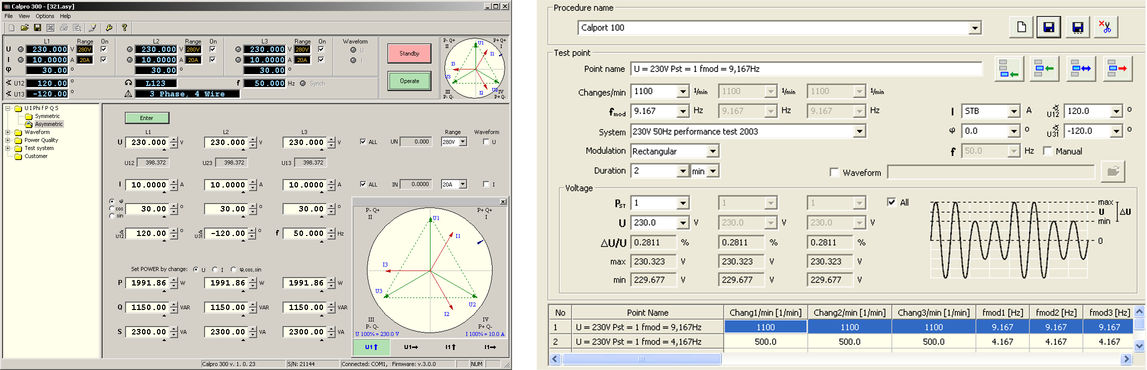Click the green Enter button
The width and height of the screenshot is (1147, 370).
[x=147, y=118]
